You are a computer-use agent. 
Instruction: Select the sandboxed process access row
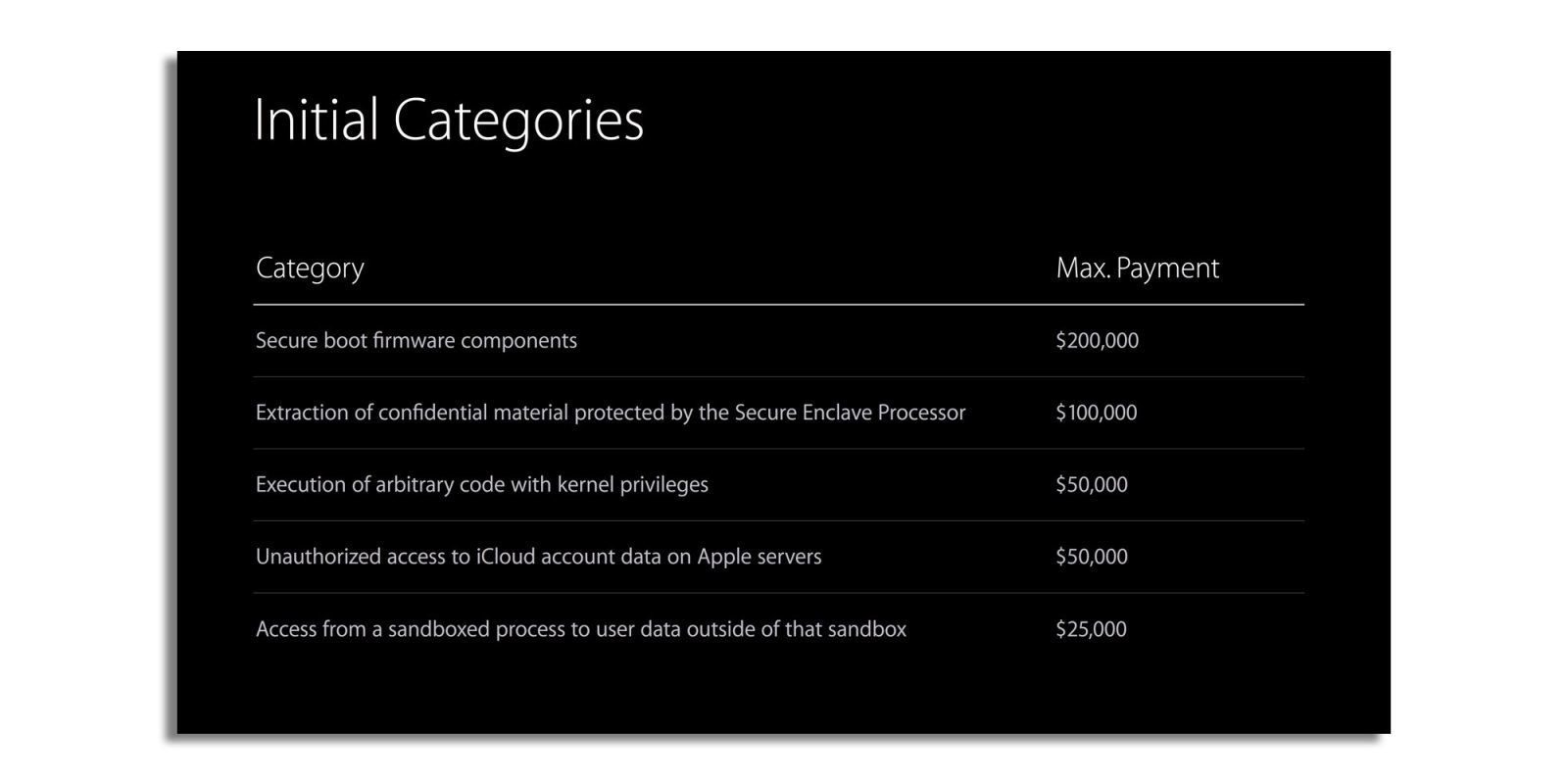point(778,629)
